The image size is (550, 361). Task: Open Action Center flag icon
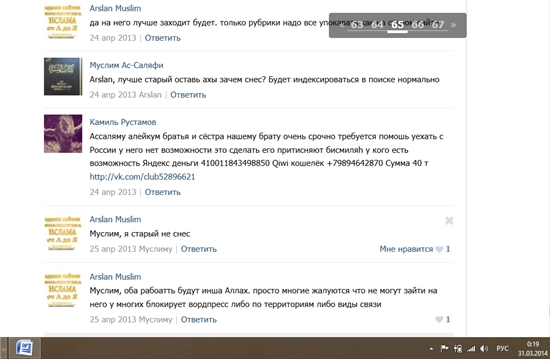[444, 348]
